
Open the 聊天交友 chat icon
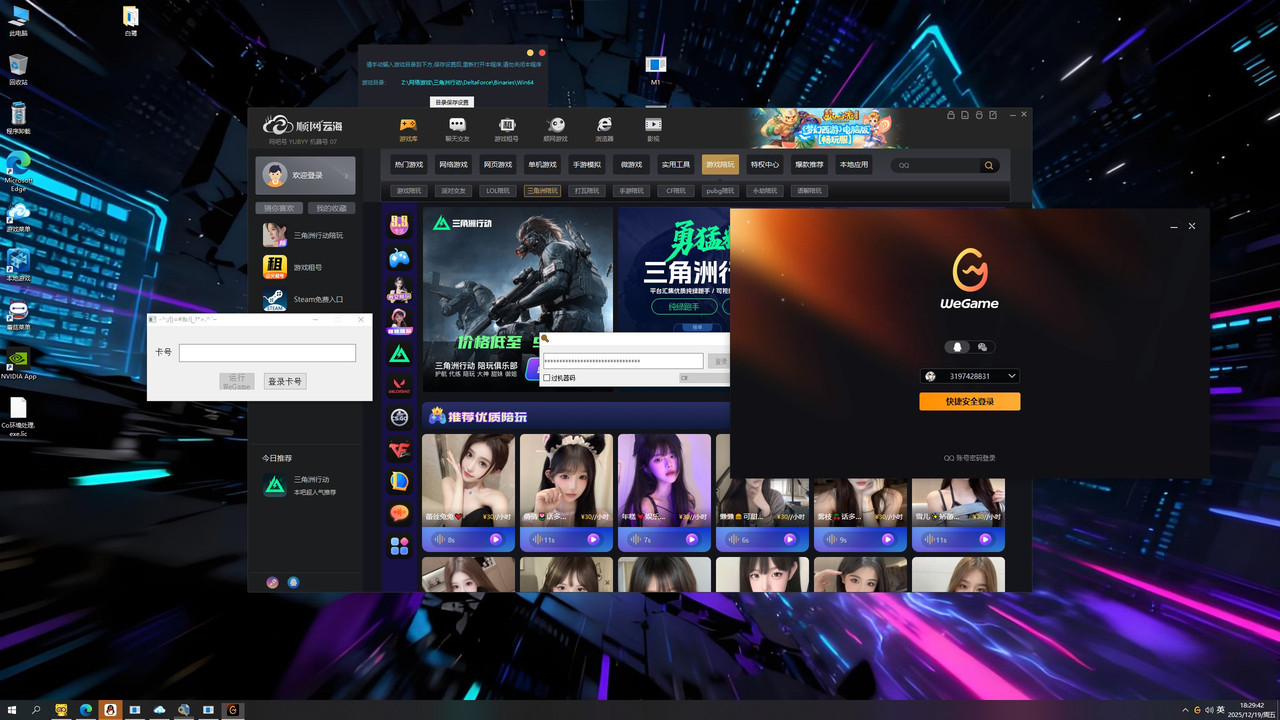tap(457, 128)
